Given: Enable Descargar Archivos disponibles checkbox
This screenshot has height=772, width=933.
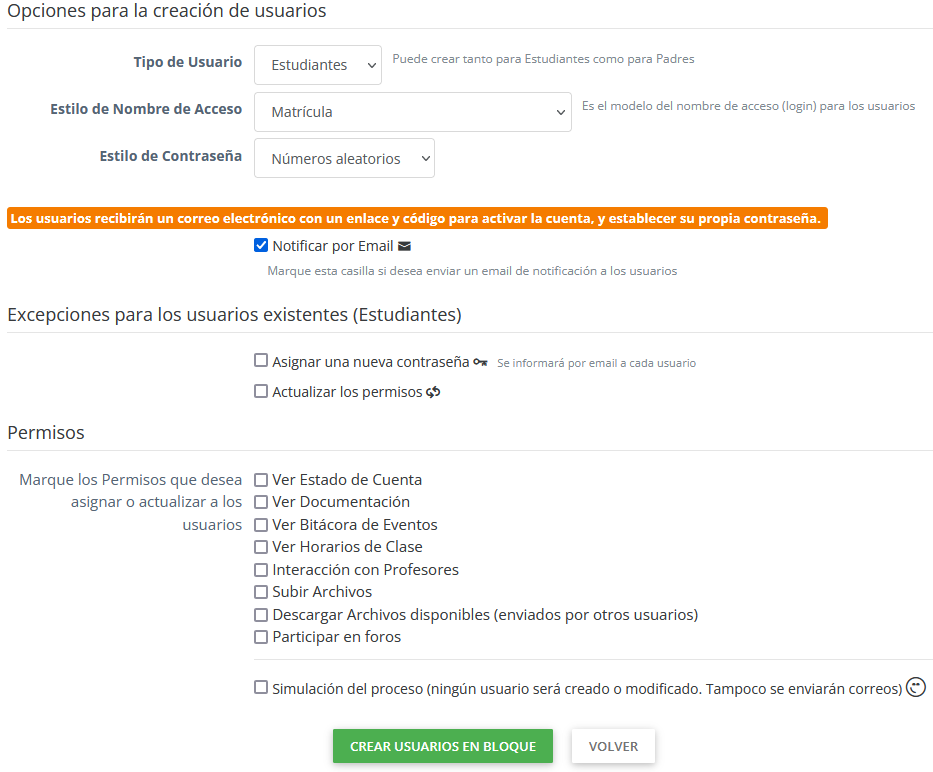Looking at the screenshot, I should [261, 615].
